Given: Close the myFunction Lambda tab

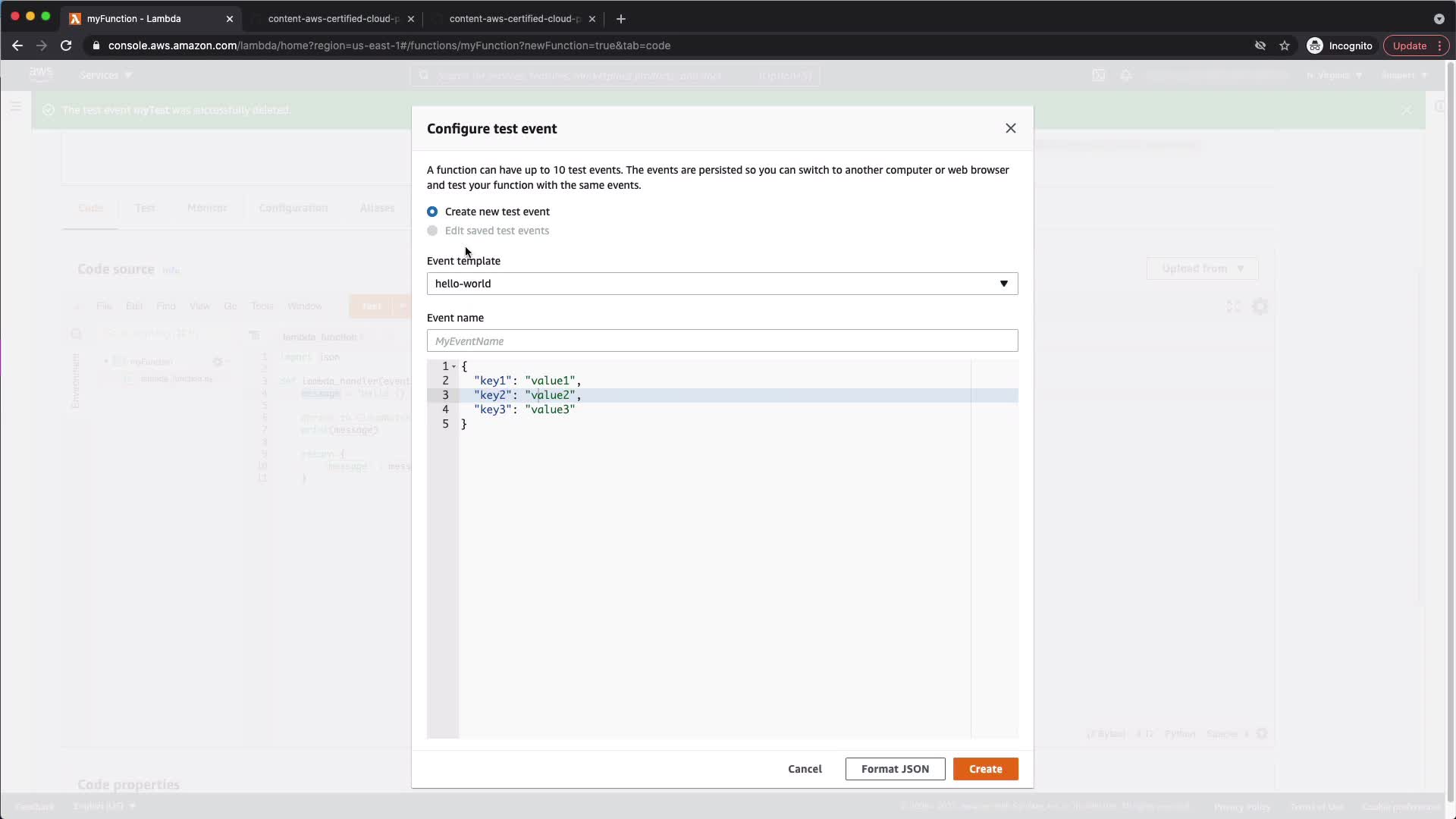Looking at the screenshot, I should click(x=230, y=19).
